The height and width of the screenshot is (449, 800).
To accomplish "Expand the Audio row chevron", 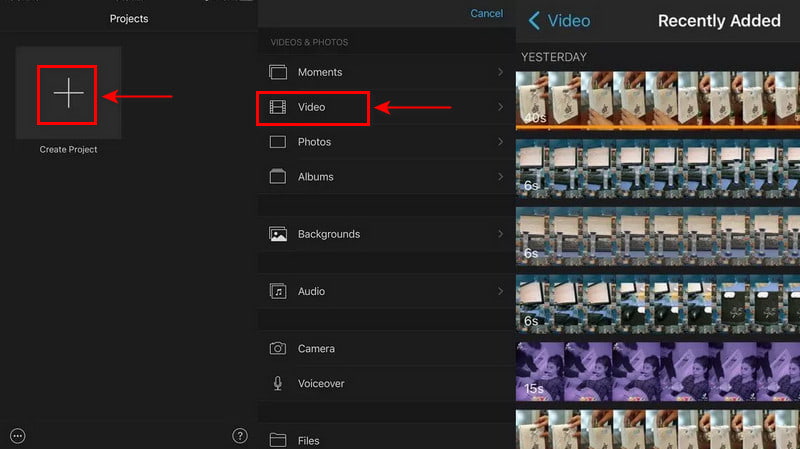I will pos(500,291).
